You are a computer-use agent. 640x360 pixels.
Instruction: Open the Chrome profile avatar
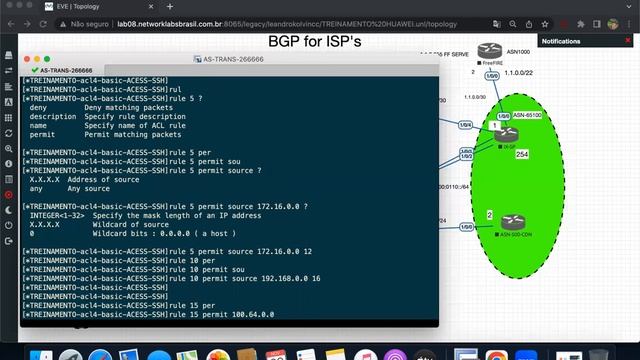pos(613,24)
